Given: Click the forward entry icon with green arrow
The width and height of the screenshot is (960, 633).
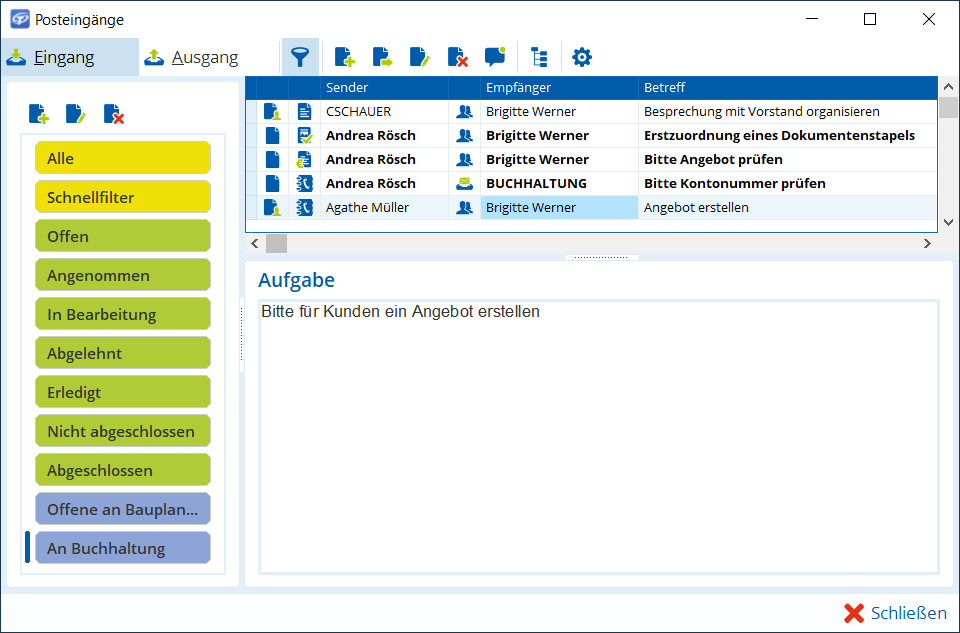Looking at the screenshot, I should (383, 57).
